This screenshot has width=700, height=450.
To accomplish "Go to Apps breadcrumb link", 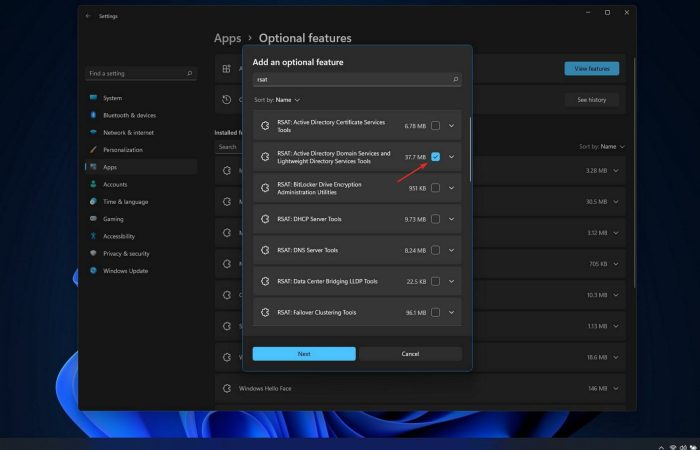I will [x=227, y=38].
